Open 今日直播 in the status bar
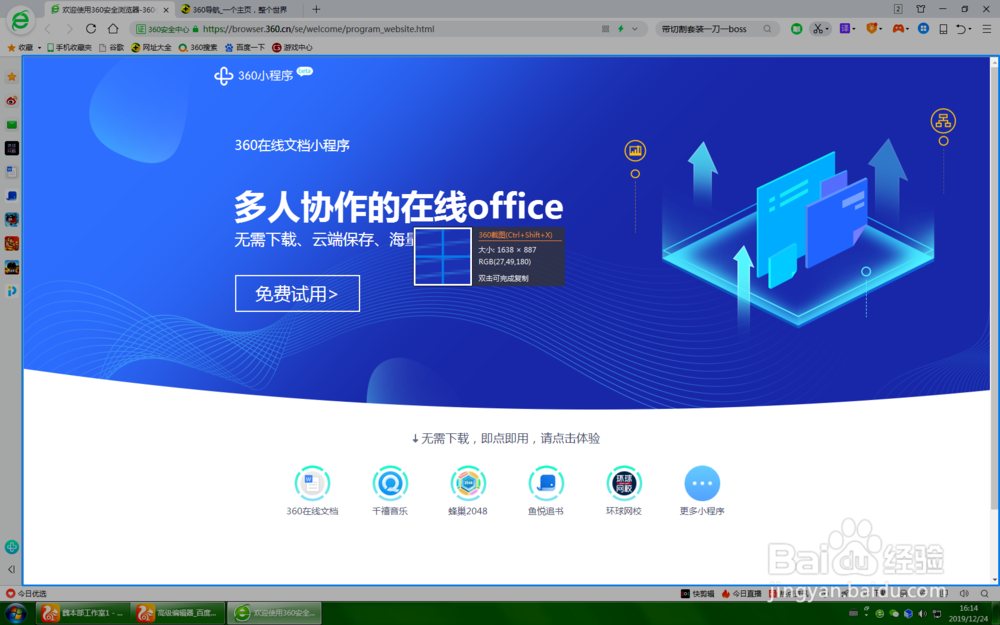Screen dimensions: 1000x625 point(742,593)
